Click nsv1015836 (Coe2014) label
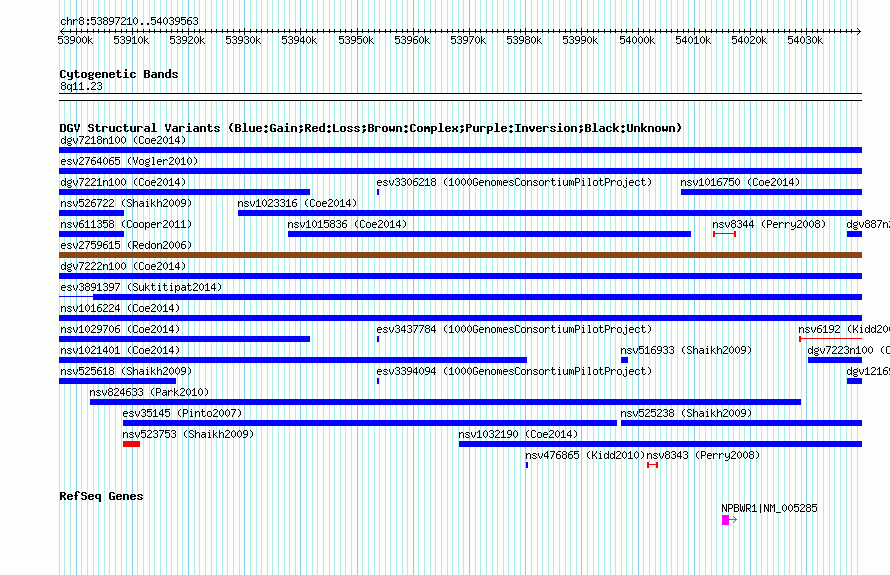Image resolution: width=890 pixels, height=575 pixels. click(347, 224)
